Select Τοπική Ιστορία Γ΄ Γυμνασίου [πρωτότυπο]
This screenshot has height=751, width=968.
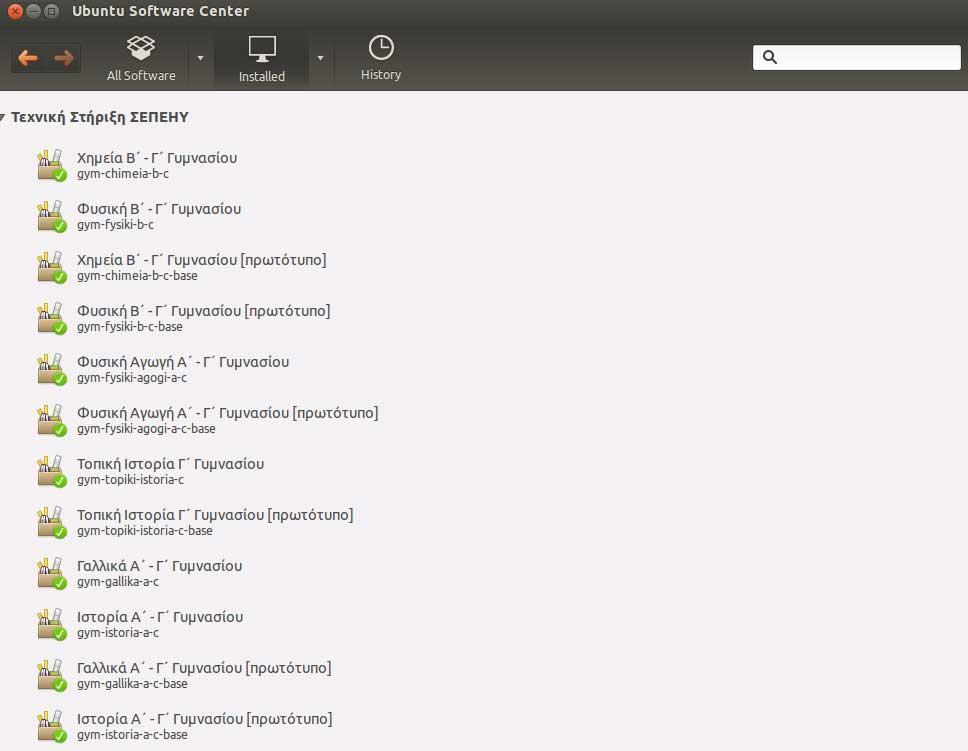215,515
